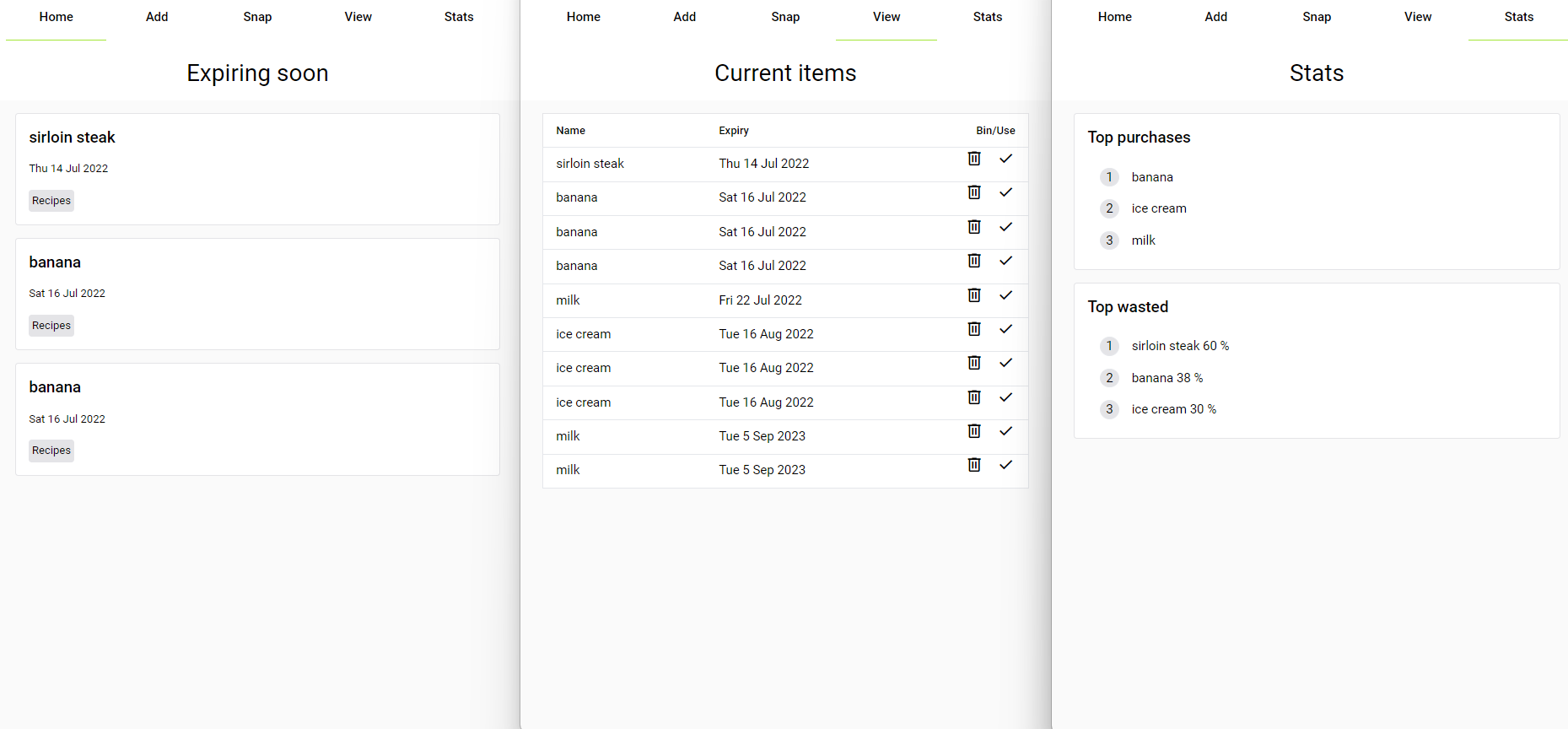Bin the second ice cream table row
The height and width of the screenshot is (729, 1568).
point(974,363)
